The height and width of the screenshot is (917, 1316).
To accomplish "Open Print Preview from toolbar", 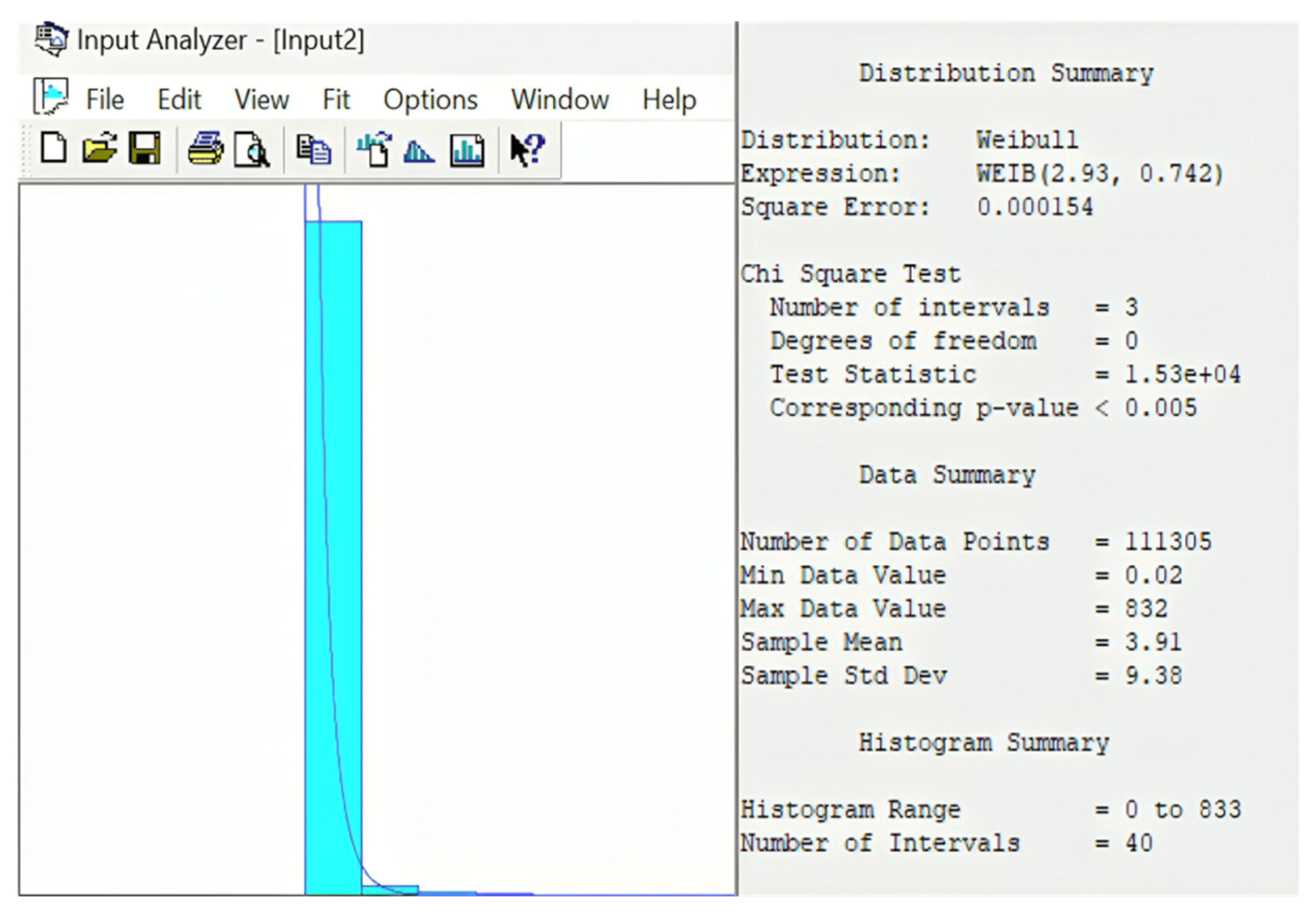I will point(252,150).
